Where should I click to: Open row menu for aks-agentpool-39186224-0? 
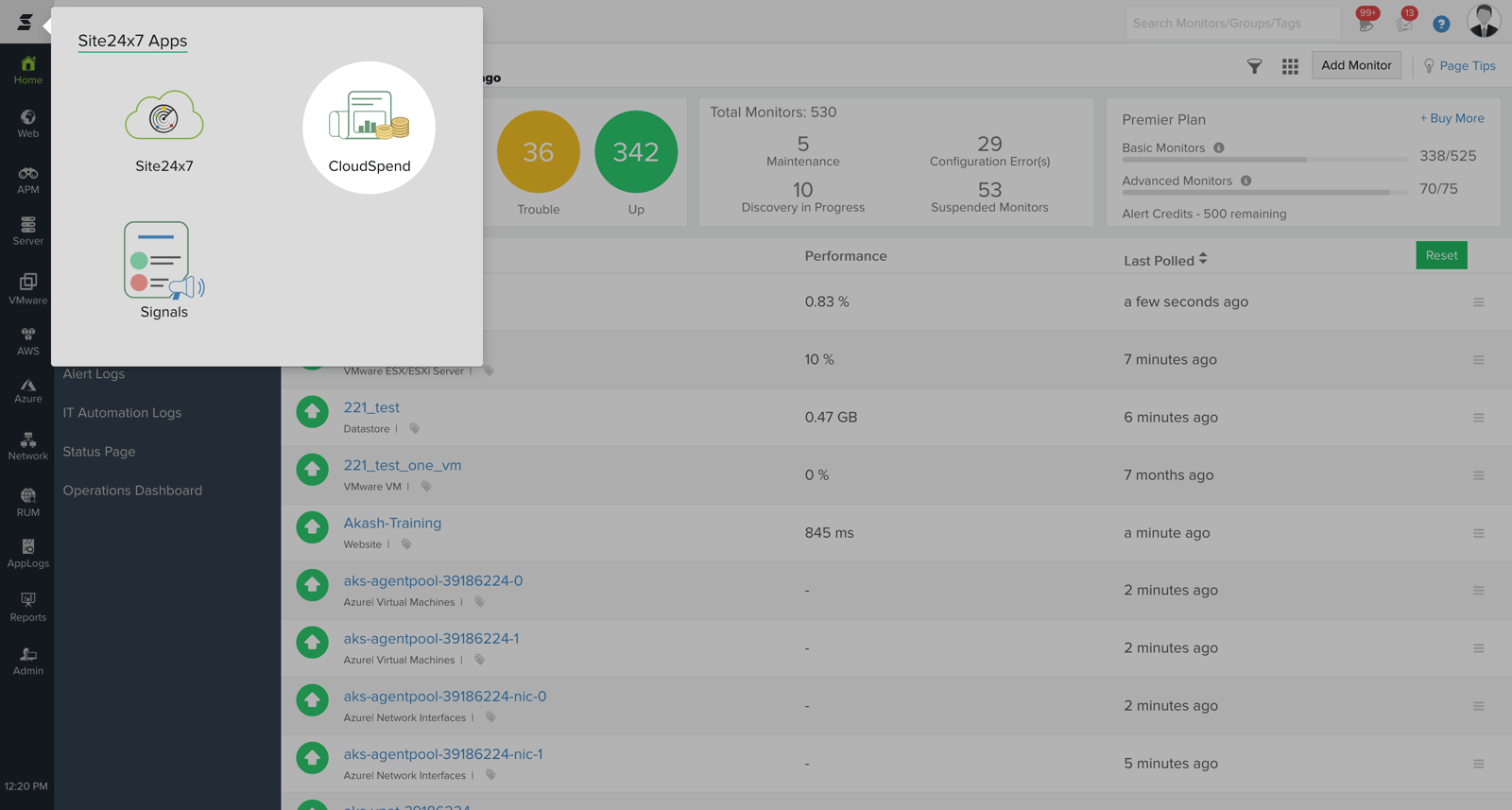[x=1479, y=591]
